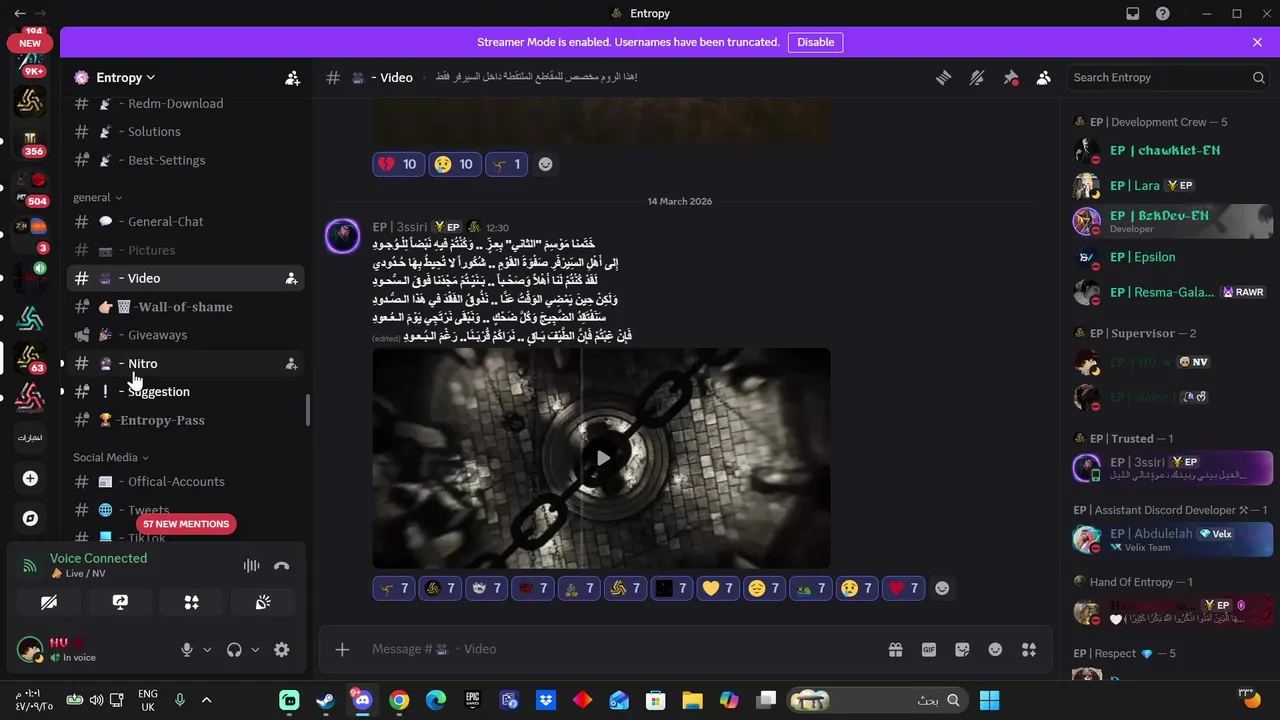Toggle the yellow heart reaction with 7
Screen dimensions: 1280x720
click(x=717, y=588)
